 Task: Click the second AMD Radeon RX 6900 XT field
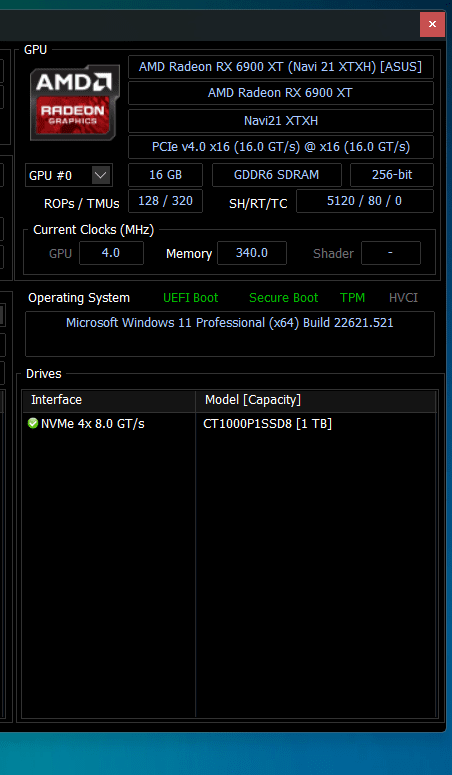(x=280, y=93)
